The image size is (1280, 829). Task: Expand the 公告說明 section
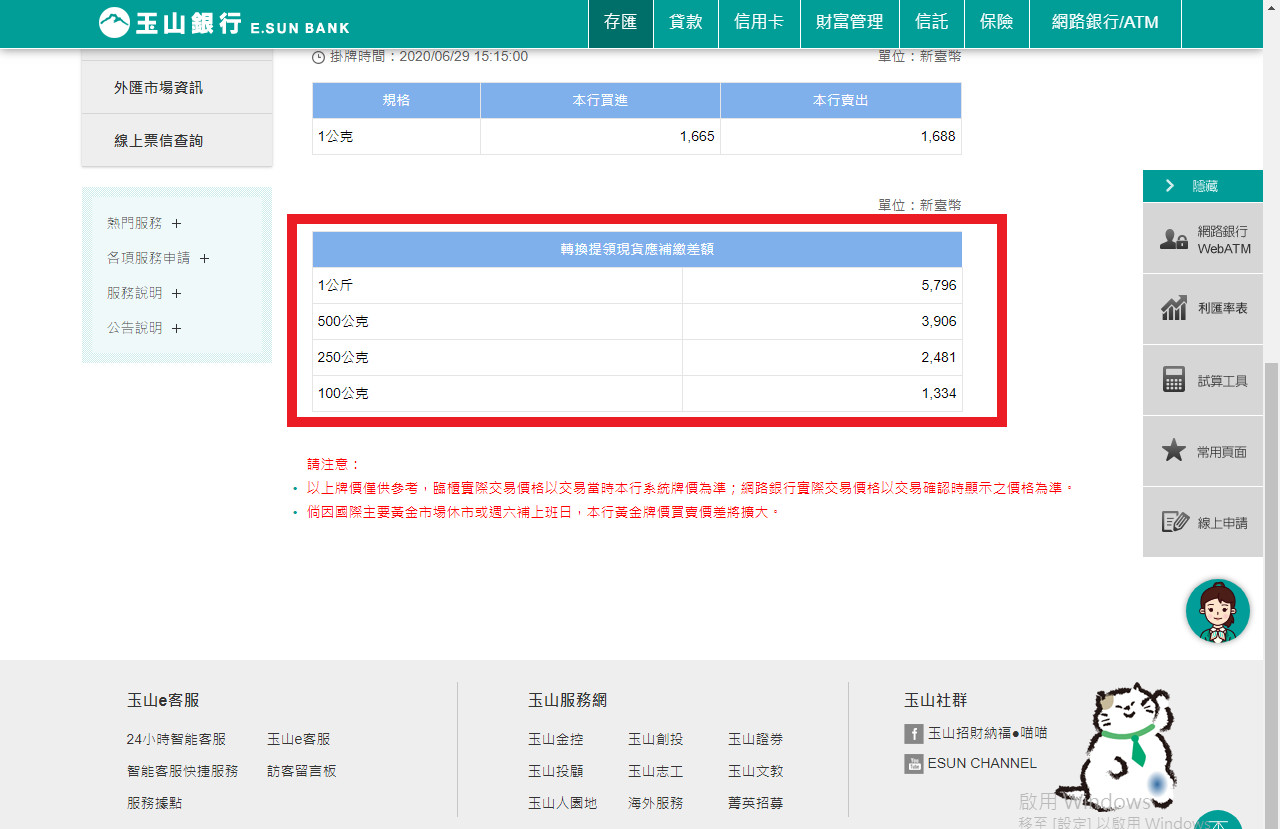pos(177,328)
